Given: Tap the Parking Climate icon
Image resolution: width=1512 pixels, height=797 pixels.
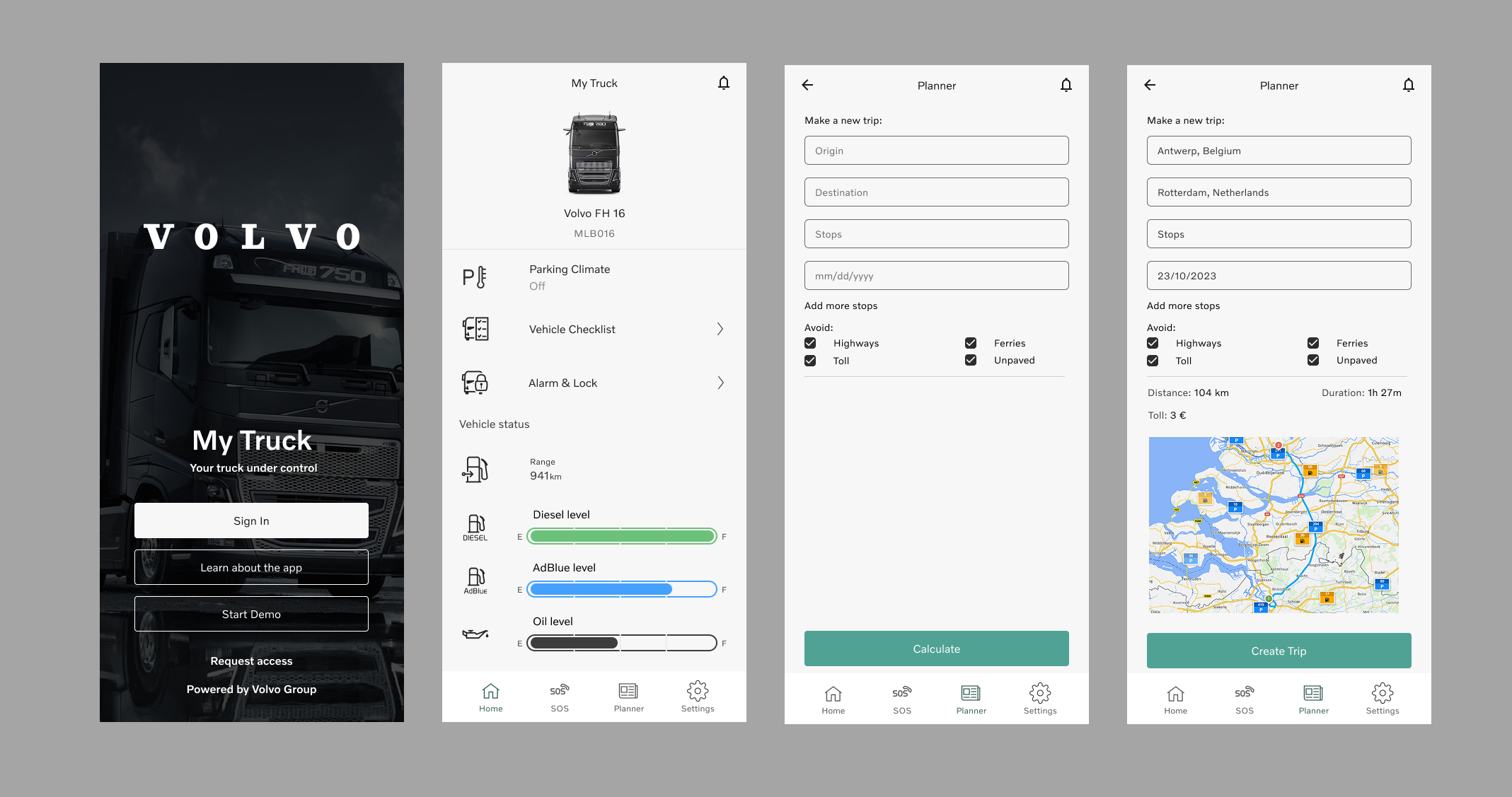Looking at the screenshot, I should pos(475,277).
